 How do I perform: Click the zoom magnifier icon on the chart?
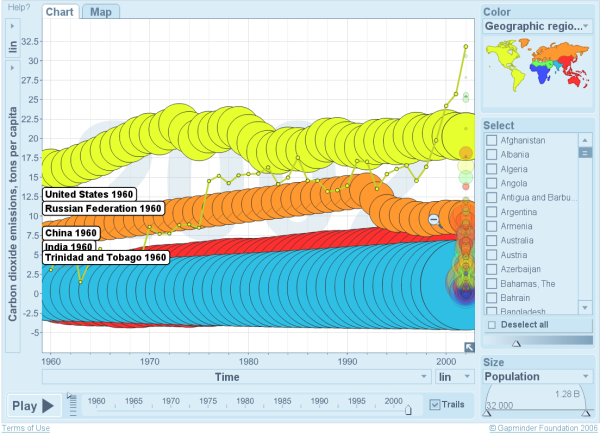click(x=434, y=219)
